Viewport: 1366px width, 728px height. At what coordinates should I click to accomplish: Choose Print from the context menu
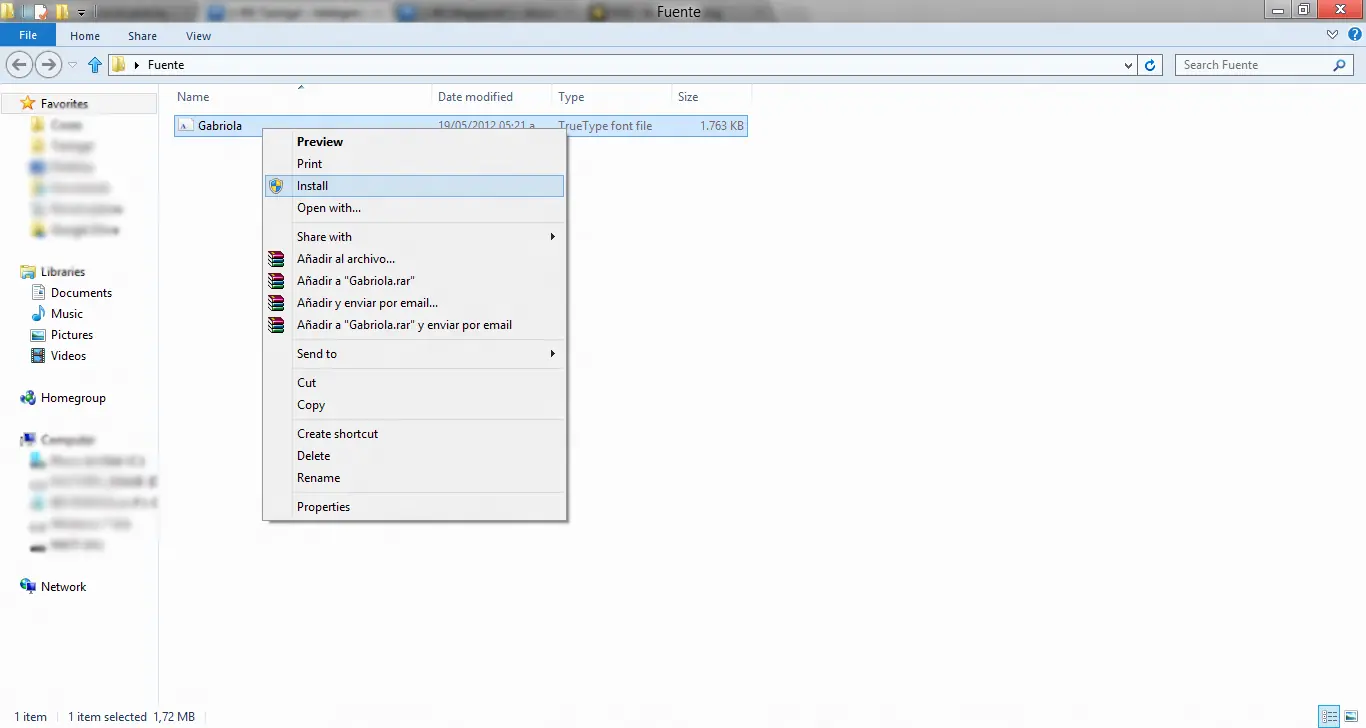pyautogui.click(x=415, y=164)
